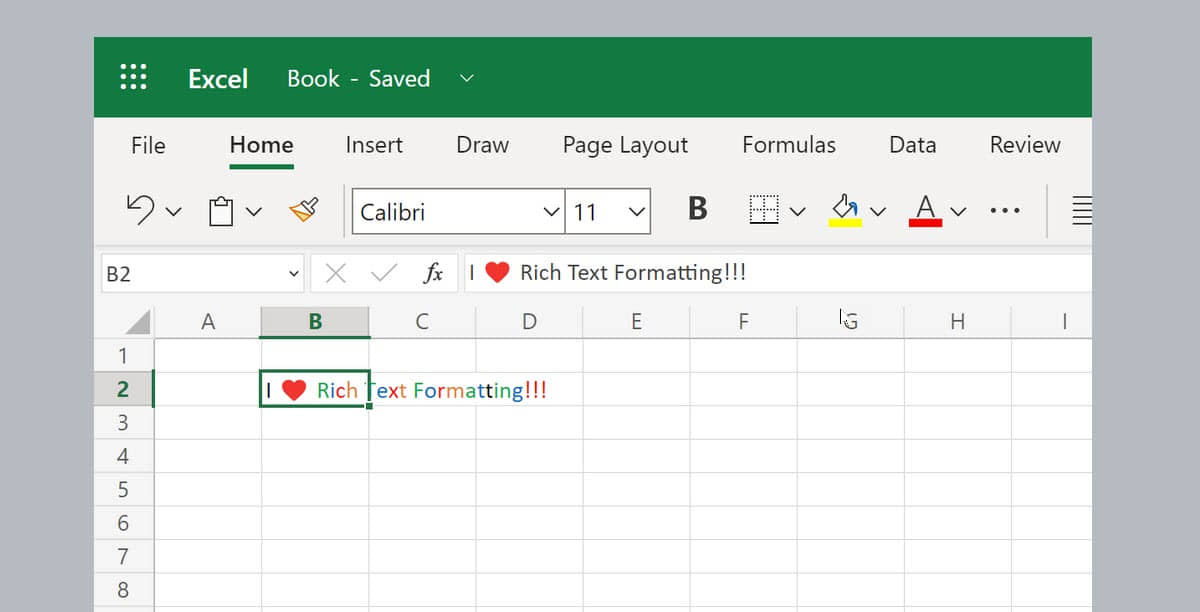Viewport: 1200px width, 612px height.
Task: Expand the Name Box dropdown arrow
Action: 293,273
